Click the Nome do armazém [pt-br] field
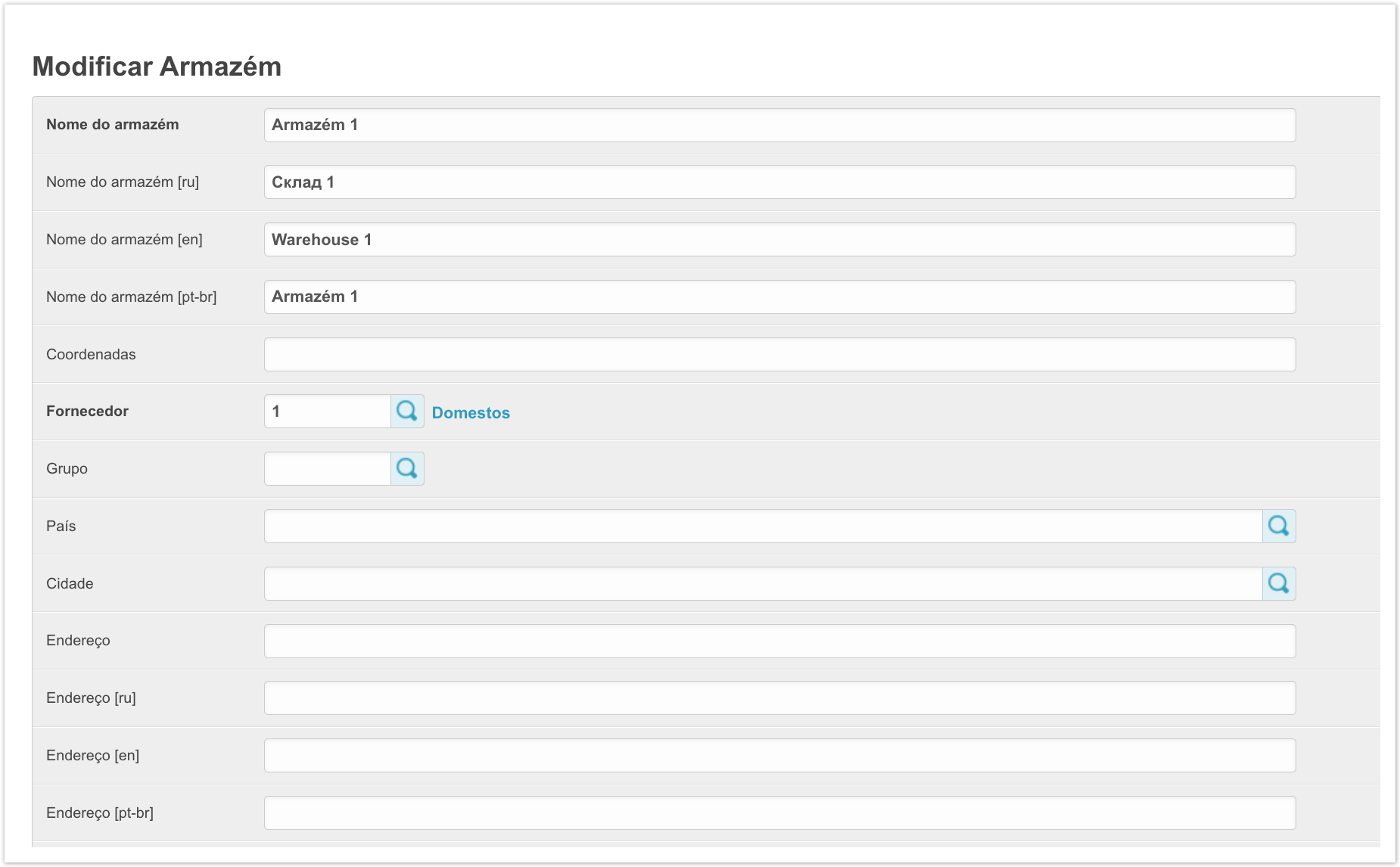Viewport: 1400px width, 867px height. point(779,297)
